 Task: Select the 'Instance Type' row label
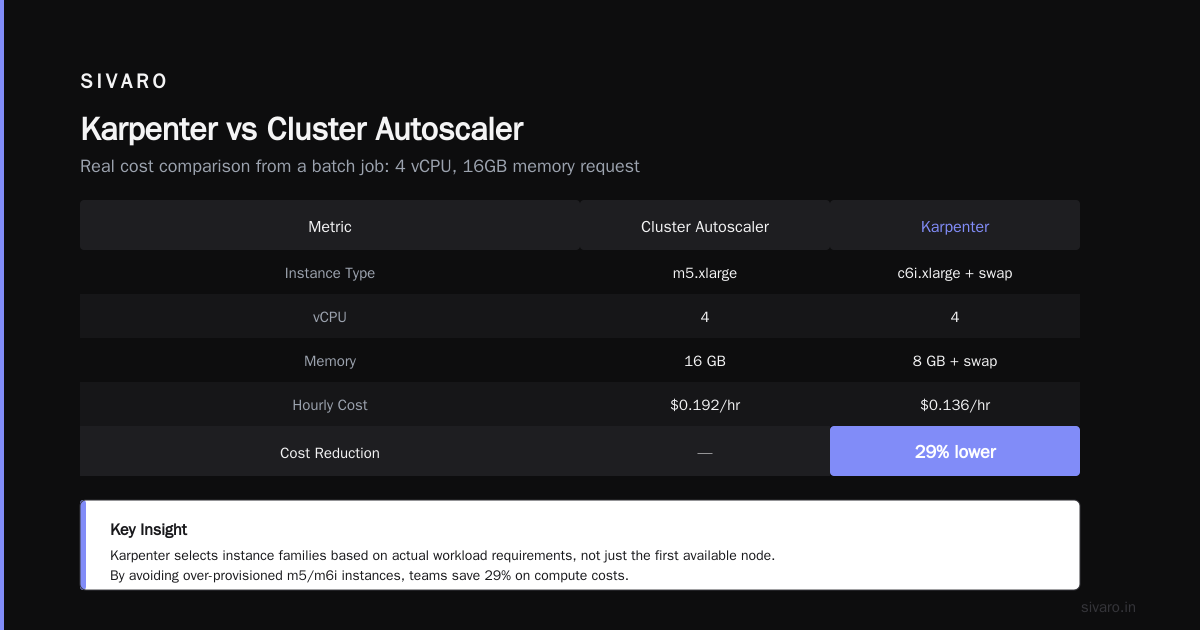pyautogui.click(x=330, y=273)
